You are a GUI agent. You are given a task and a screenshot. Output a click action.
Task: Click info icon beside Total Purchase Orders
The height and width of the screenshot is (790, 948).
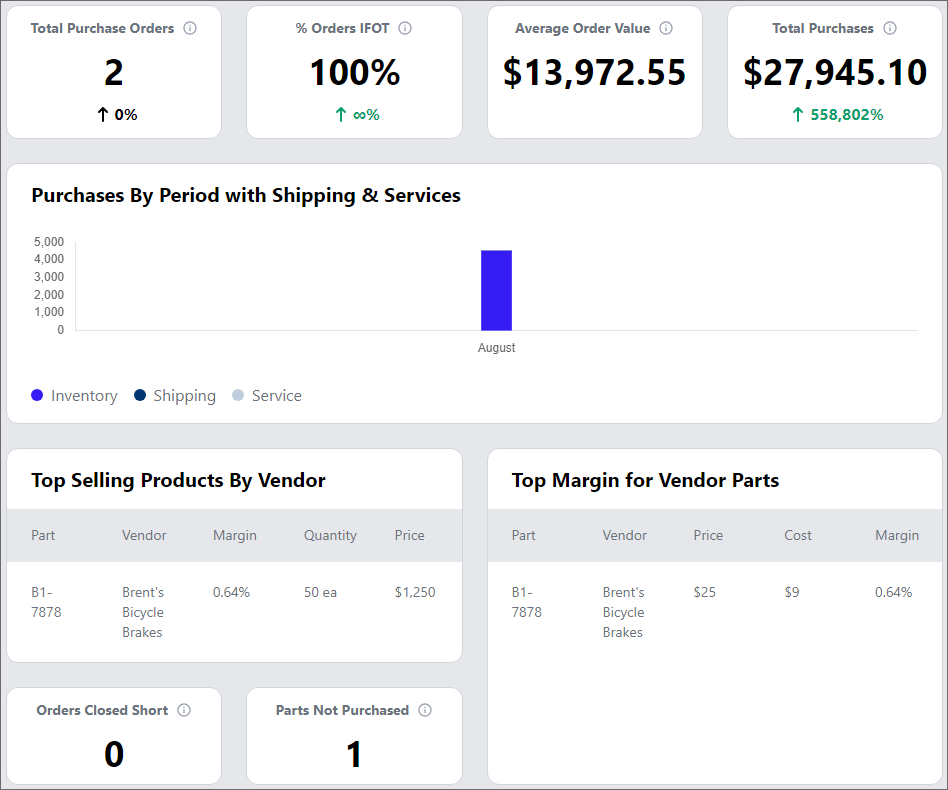click(190, 29)
